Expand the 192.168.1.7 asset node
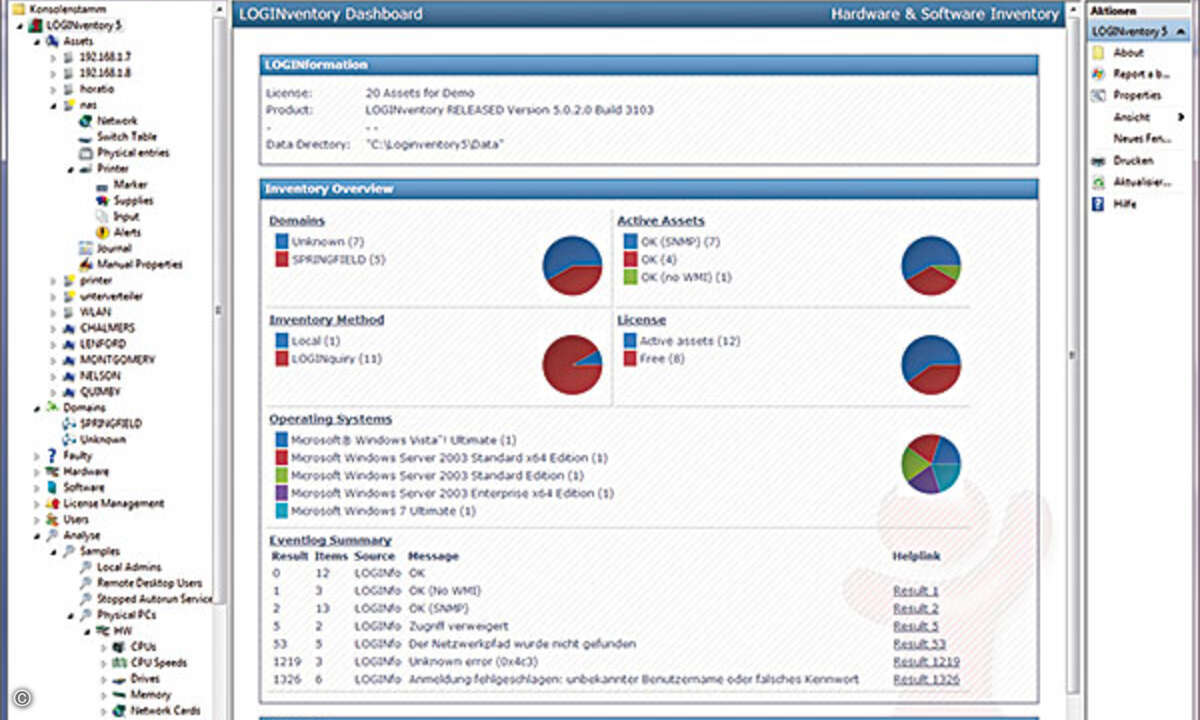The image size is (1200, 720). (x=53, y=58)
